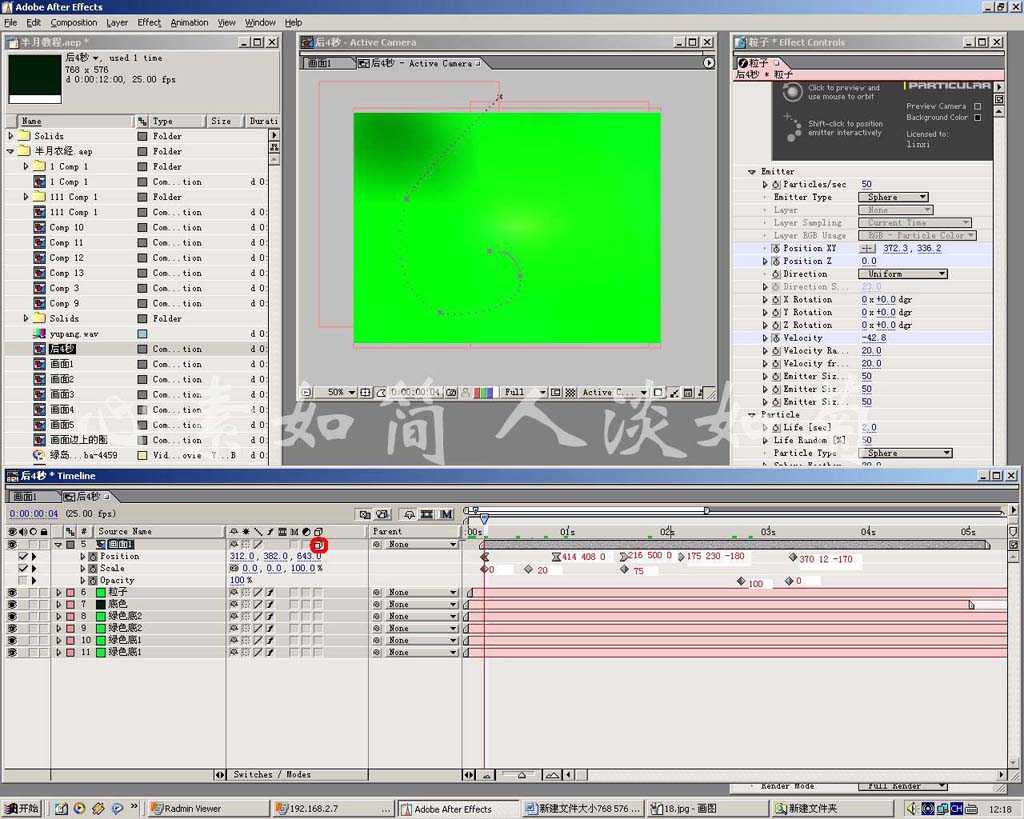Enable the timeline frame blending button
Viewport: 1024px width, 819px height.
point(427,515)
